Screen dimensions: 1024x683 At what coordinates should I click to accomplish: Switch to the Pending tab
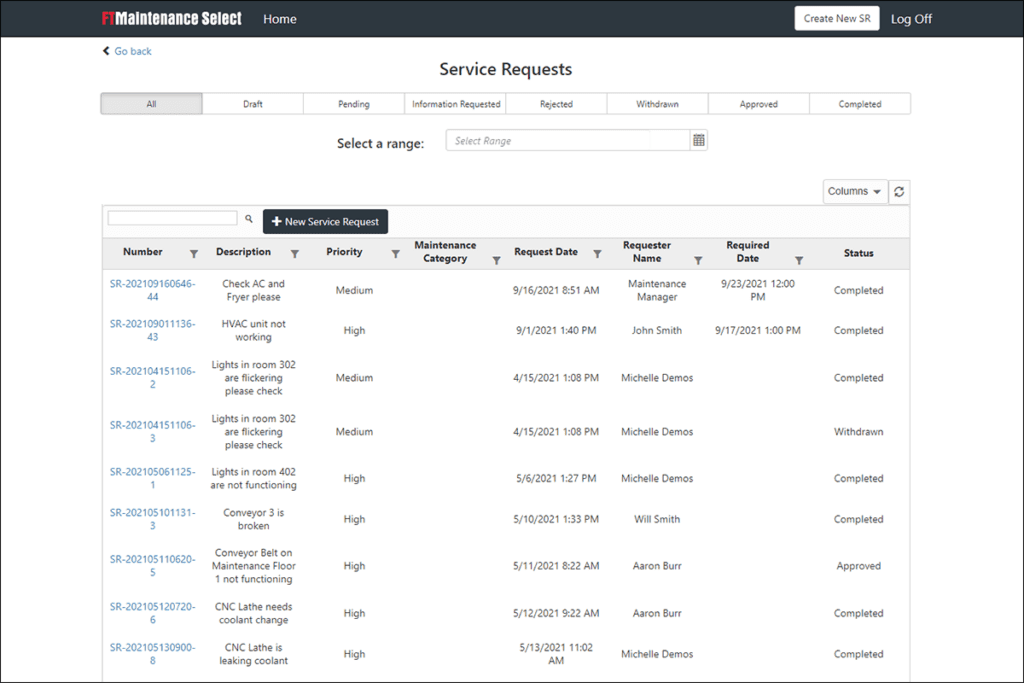click(x=354, y=104)
